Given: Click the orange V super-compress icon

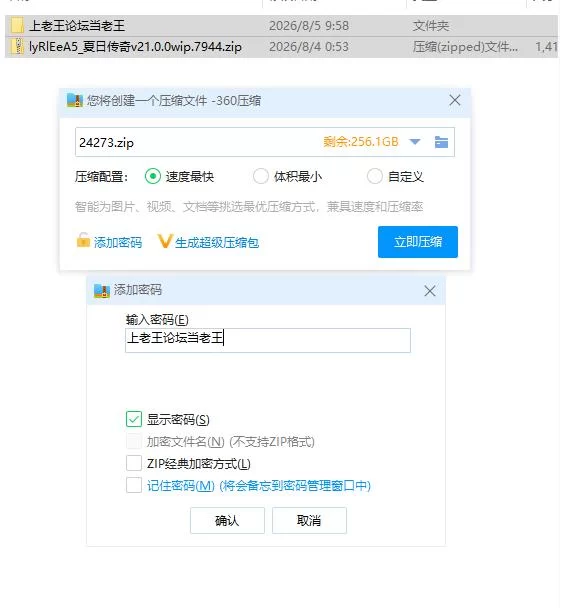Looking at the screenshot, I should point(164,241).
